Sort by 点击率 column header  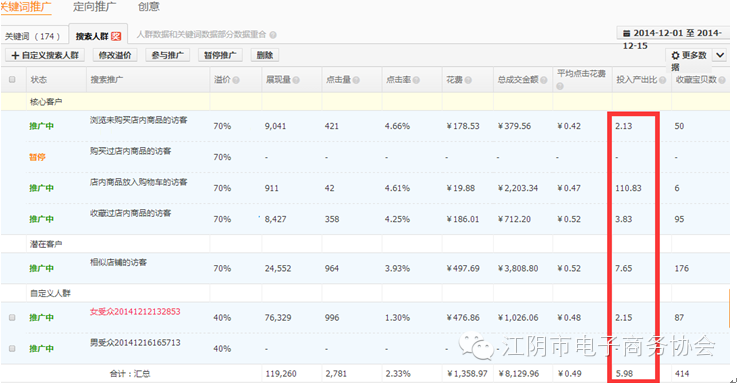pos(398,80)
